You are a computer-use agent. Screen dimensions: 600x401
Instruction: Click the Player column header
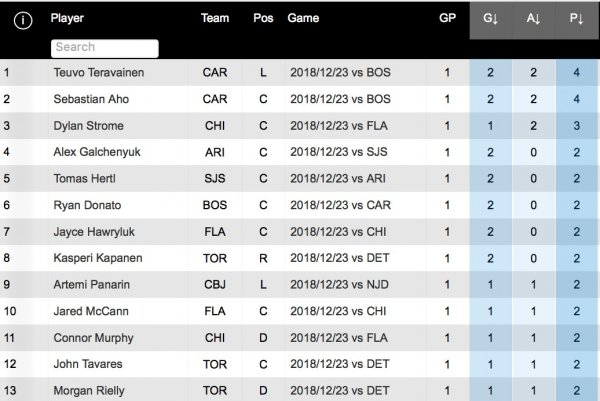tap(68, 18)
